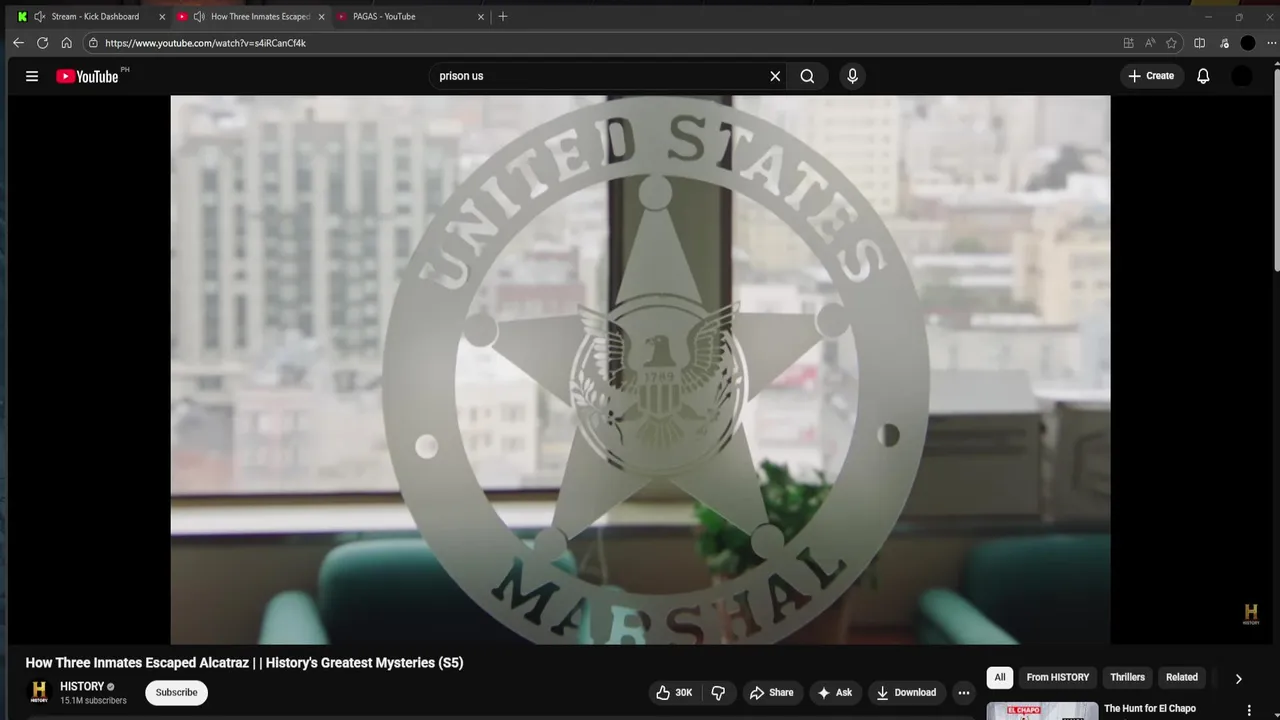Image resolution: width=1280 pixels, height=720 pixels.
Task: Open app available install icon
Action: pyautogui.click(x=1128, y=43)
